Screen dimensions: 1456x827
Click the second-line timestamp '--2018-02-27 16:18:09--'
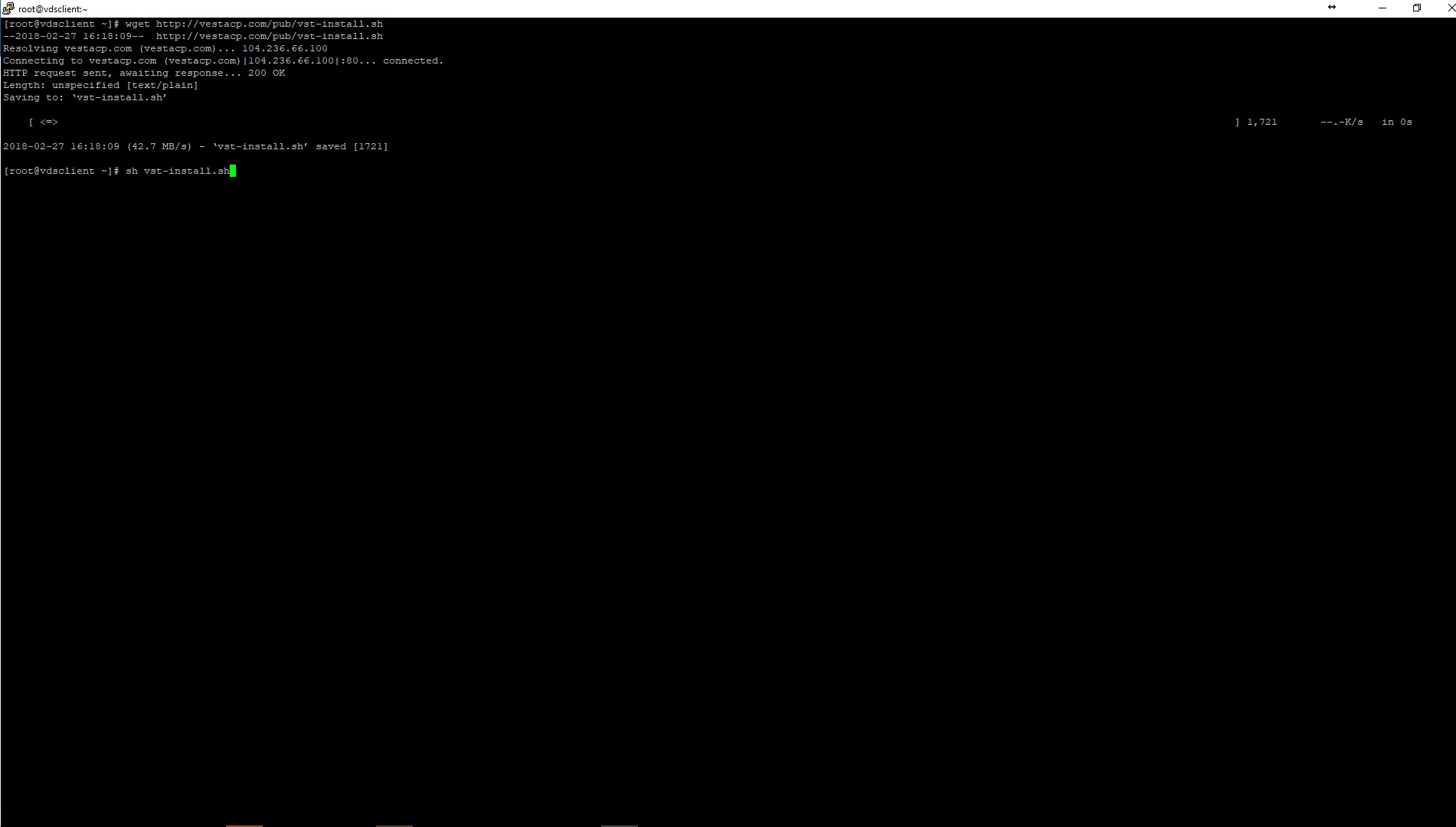(x=74, y=36)
